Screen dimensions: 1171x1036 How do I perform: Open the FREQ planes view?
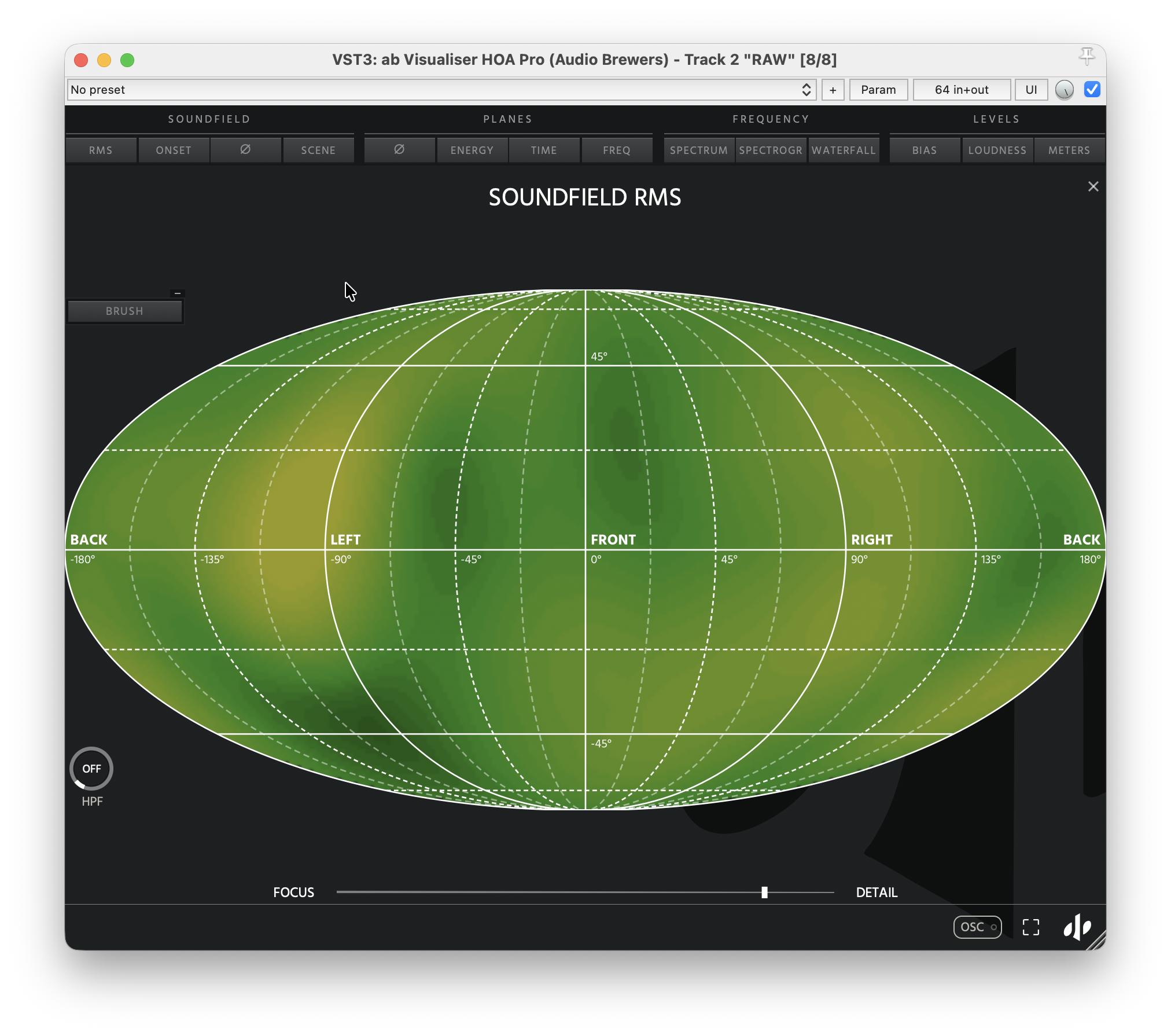click(617, 150)
